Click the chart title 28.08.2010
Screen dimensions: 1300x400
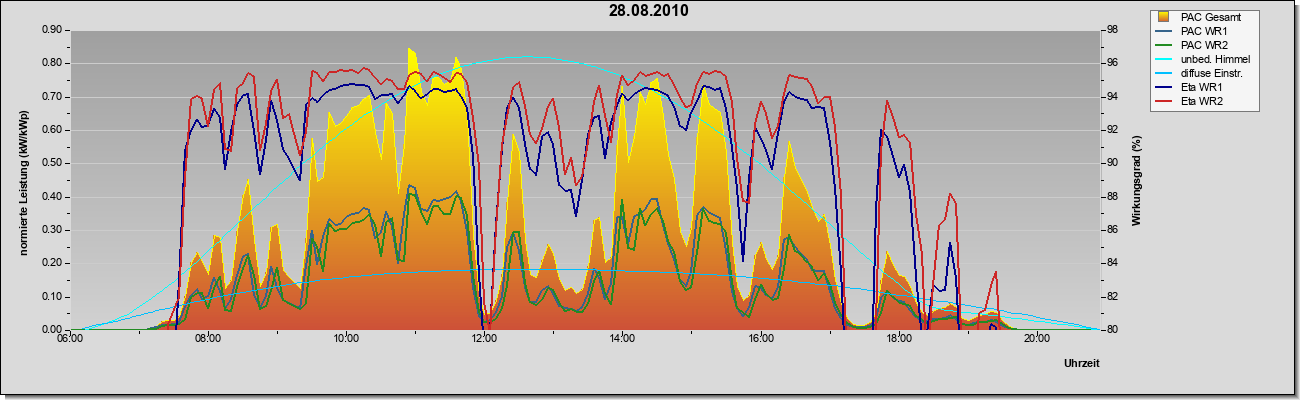[649, 11]
